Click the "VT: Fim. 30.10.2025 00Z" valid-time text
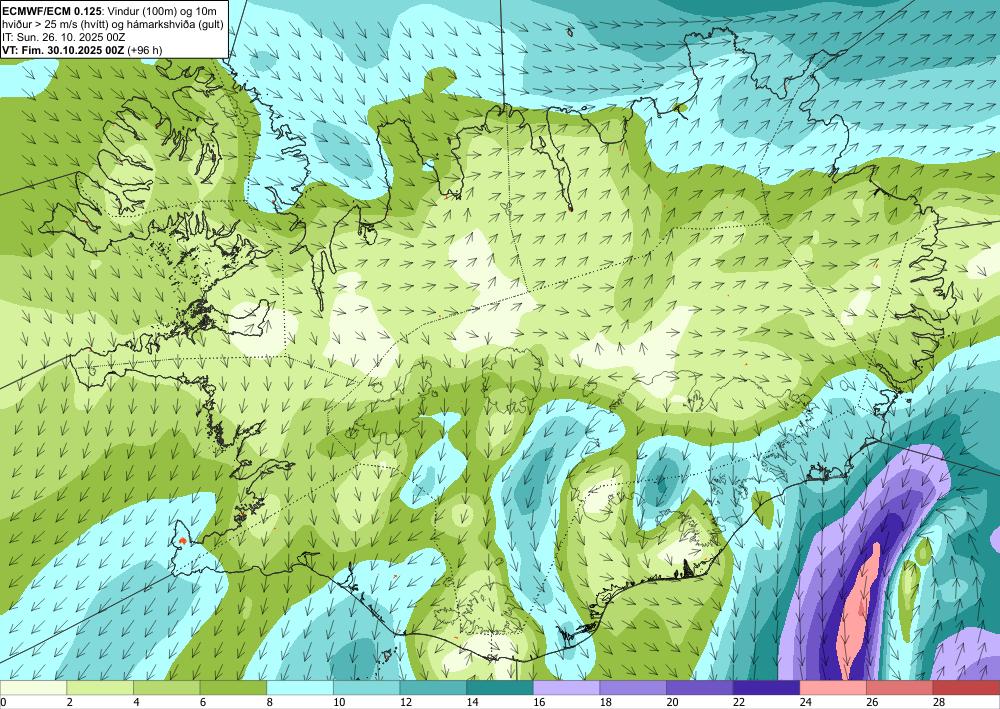This screenshot has width=1000, height=709. pos(62,50)
